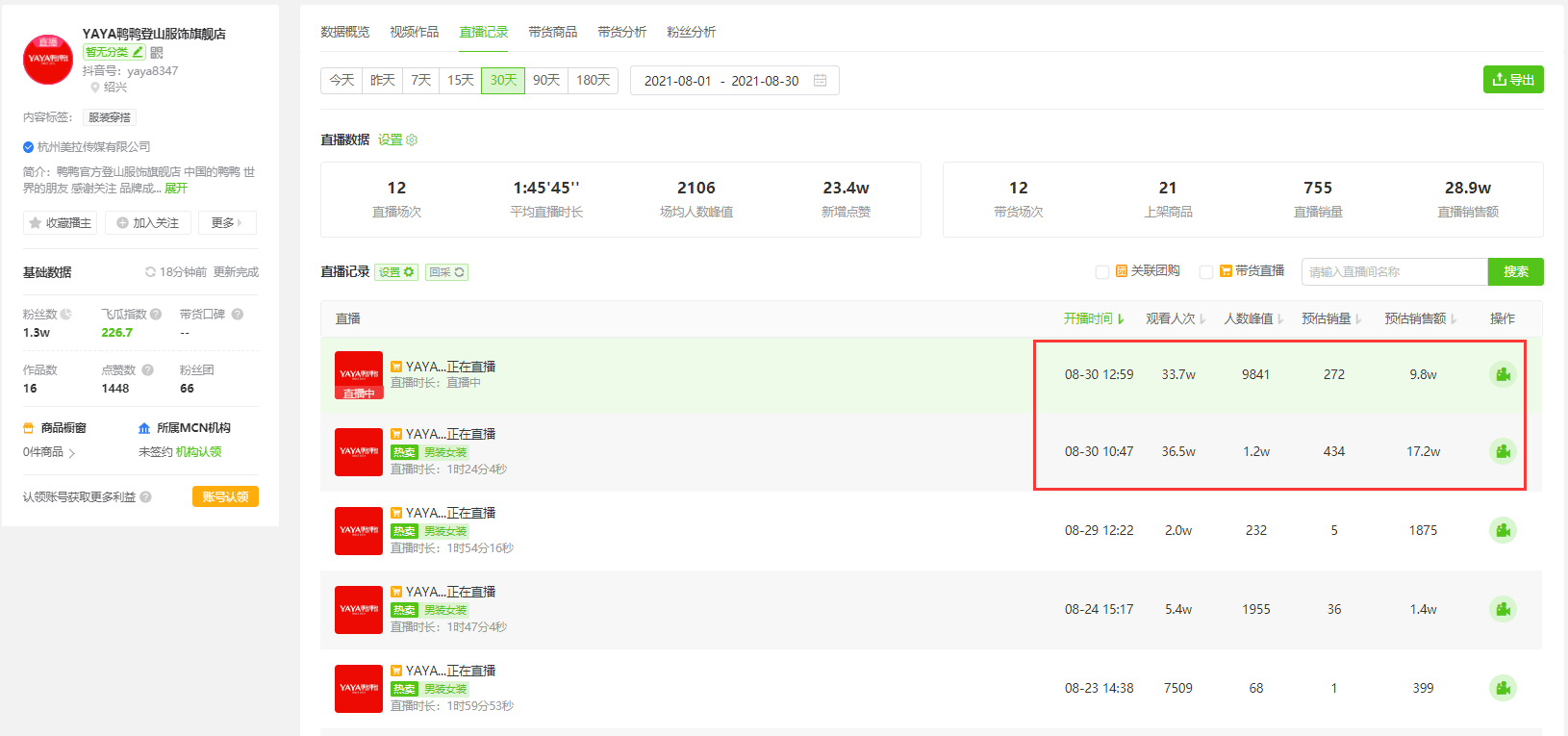Click the help icon next to 飞瓜指数
The height and width of the screenshot is (736, 1568).
coord(156,314)
